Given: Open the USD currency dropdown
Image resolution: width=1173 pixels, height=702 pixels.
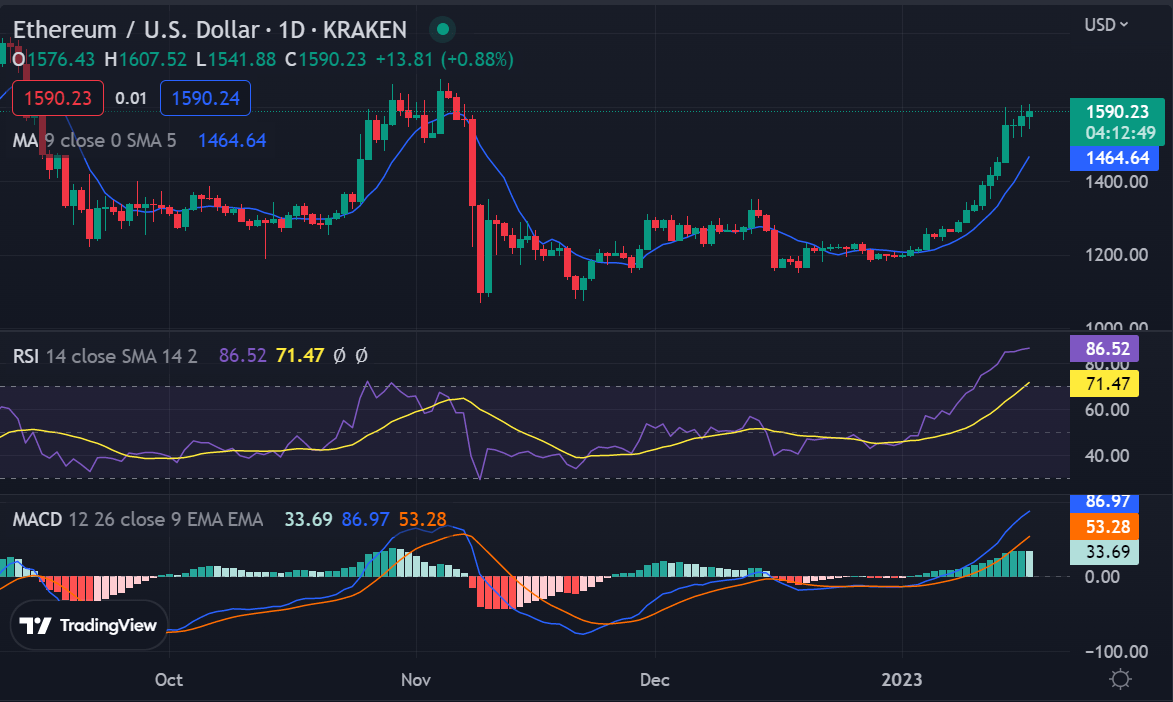Looking at the screenshot, I should (x=1106, y=25).
